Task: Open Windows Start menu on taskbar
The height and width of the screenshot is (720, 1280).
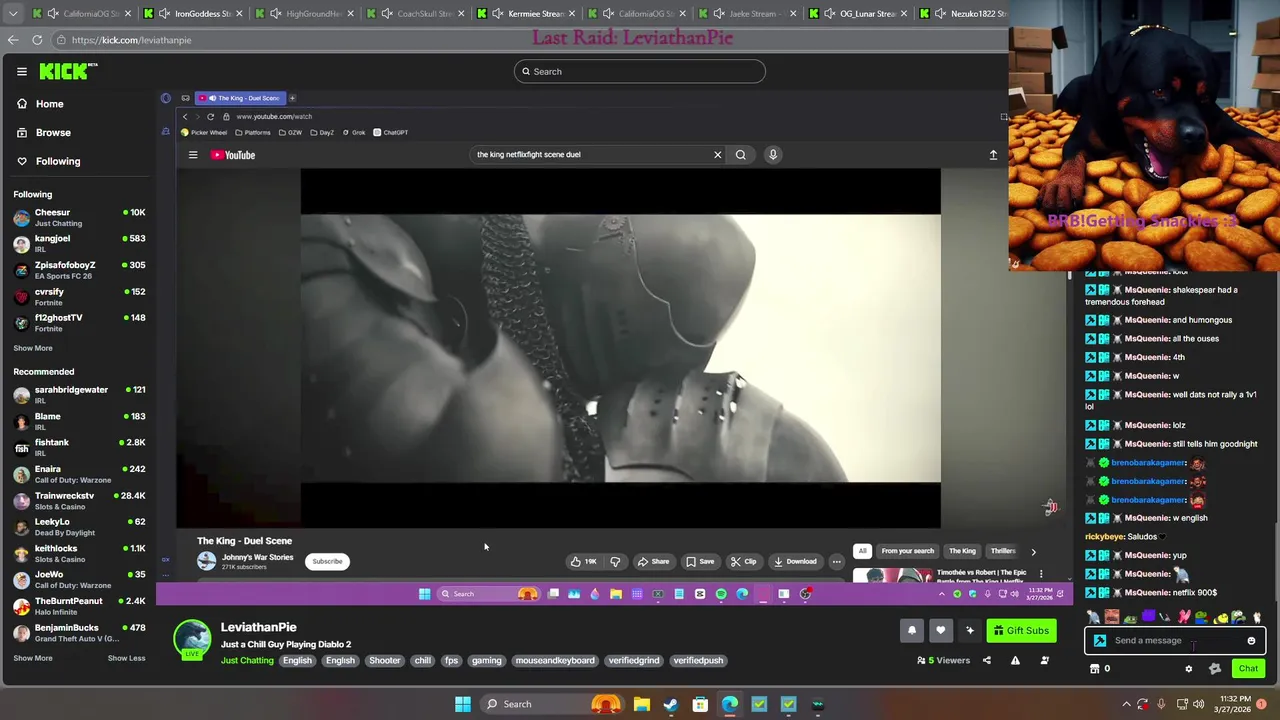Action: point(463,704)
